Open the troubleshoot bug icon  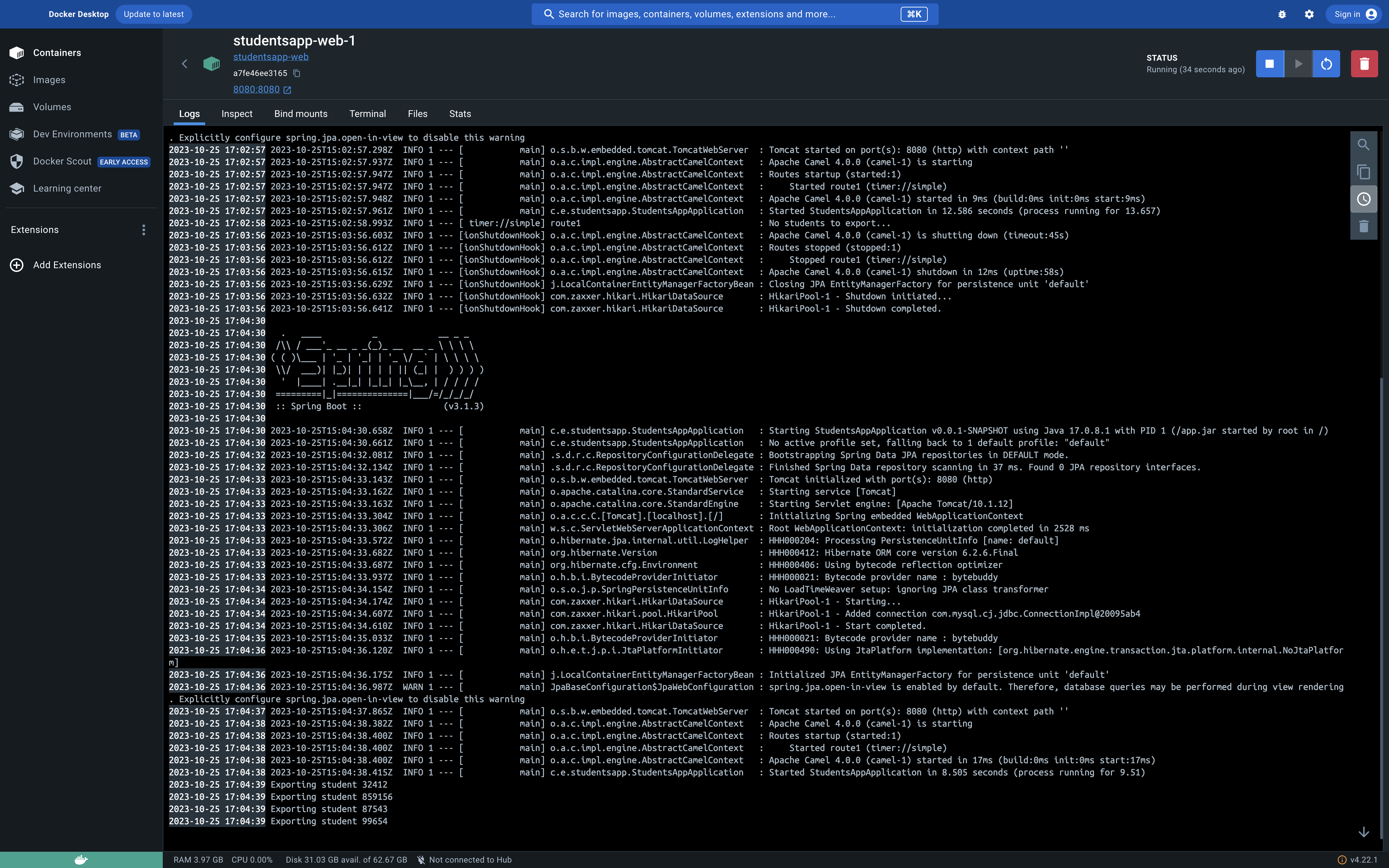tap(1282, 14)
